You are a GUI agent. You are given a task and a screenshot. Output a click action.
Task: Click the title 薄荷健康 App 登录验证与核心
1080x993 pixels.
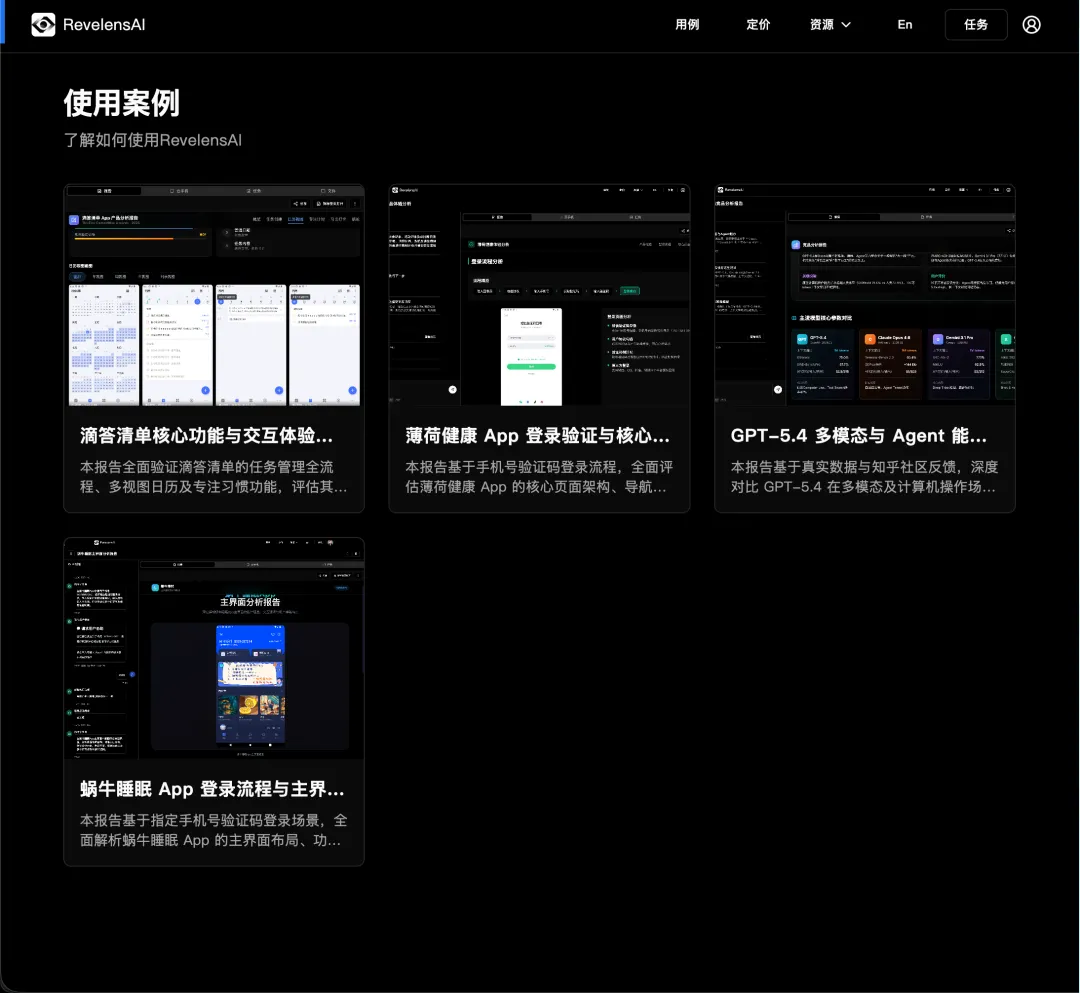click(537, 436)
